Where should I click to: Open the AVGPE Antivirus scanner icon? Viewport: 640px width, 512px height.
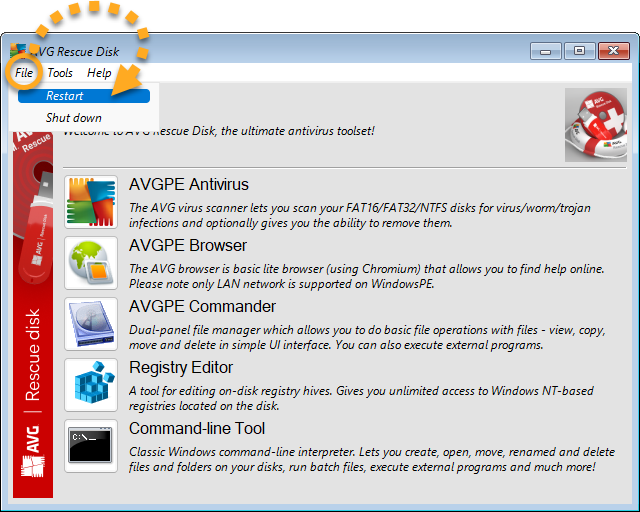click(x=90, y=202)
